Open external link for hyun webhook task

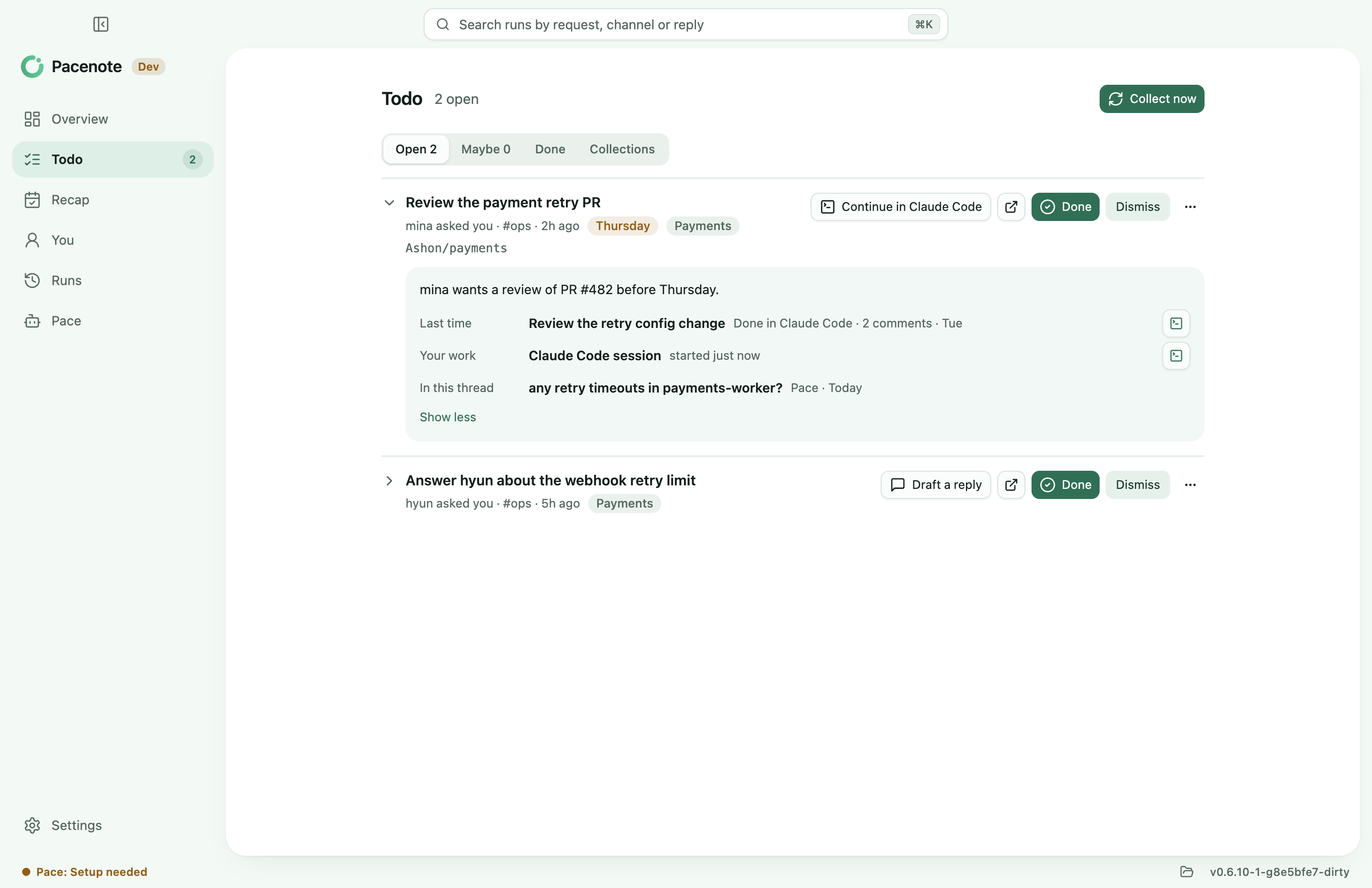pos(1011,485)
